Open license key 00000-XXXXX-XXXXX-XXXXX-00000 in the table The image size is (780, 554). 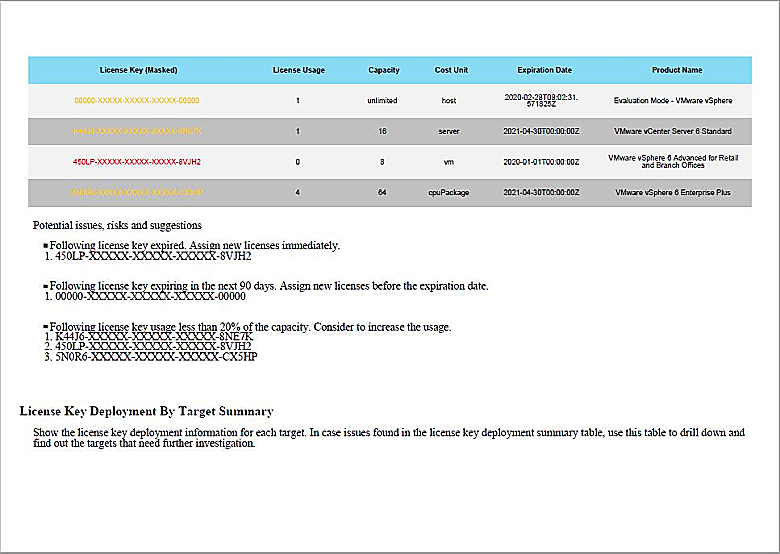click(x=137, y=101)
